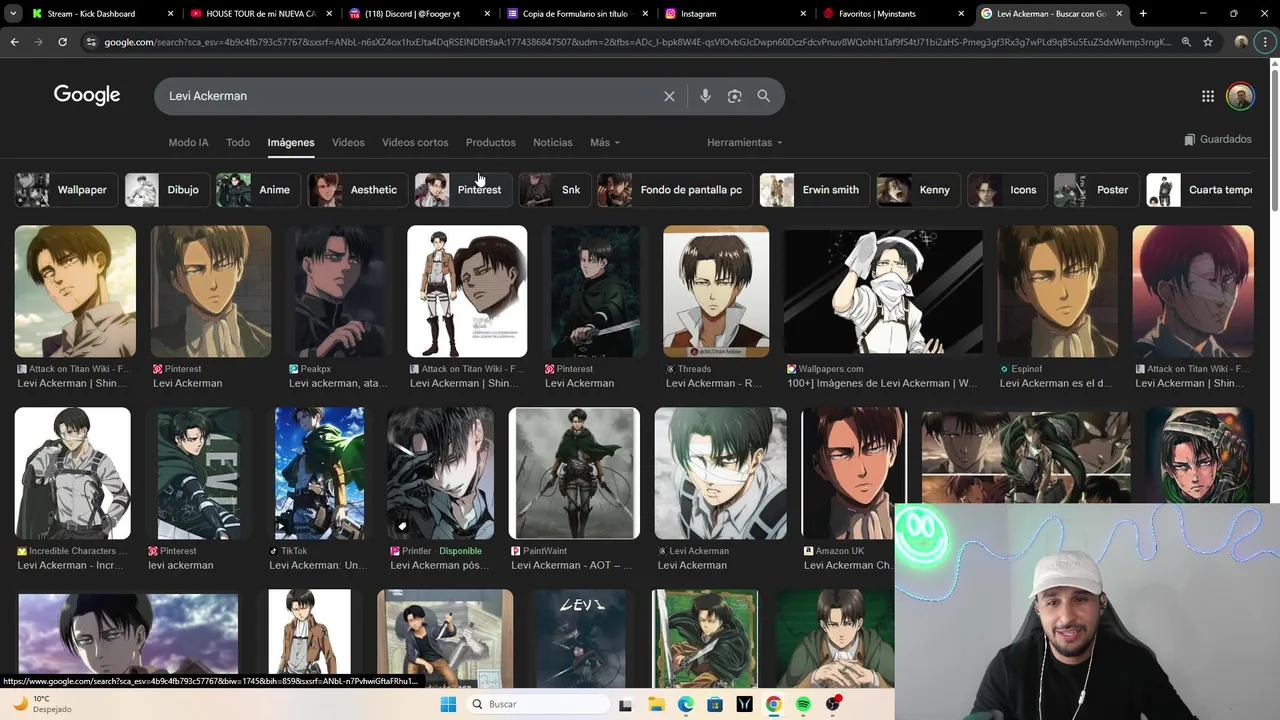
Task: Expand the Herramientas dropdown
Action: tap(745, 142)
